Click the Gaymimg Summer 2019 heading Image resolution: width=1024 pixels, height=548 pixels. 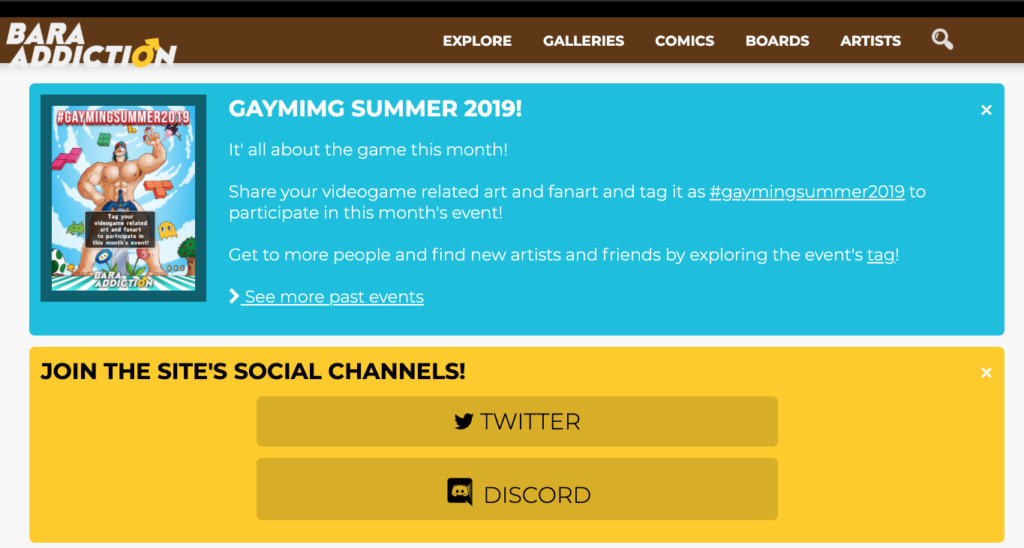click(x=375, y=109)
